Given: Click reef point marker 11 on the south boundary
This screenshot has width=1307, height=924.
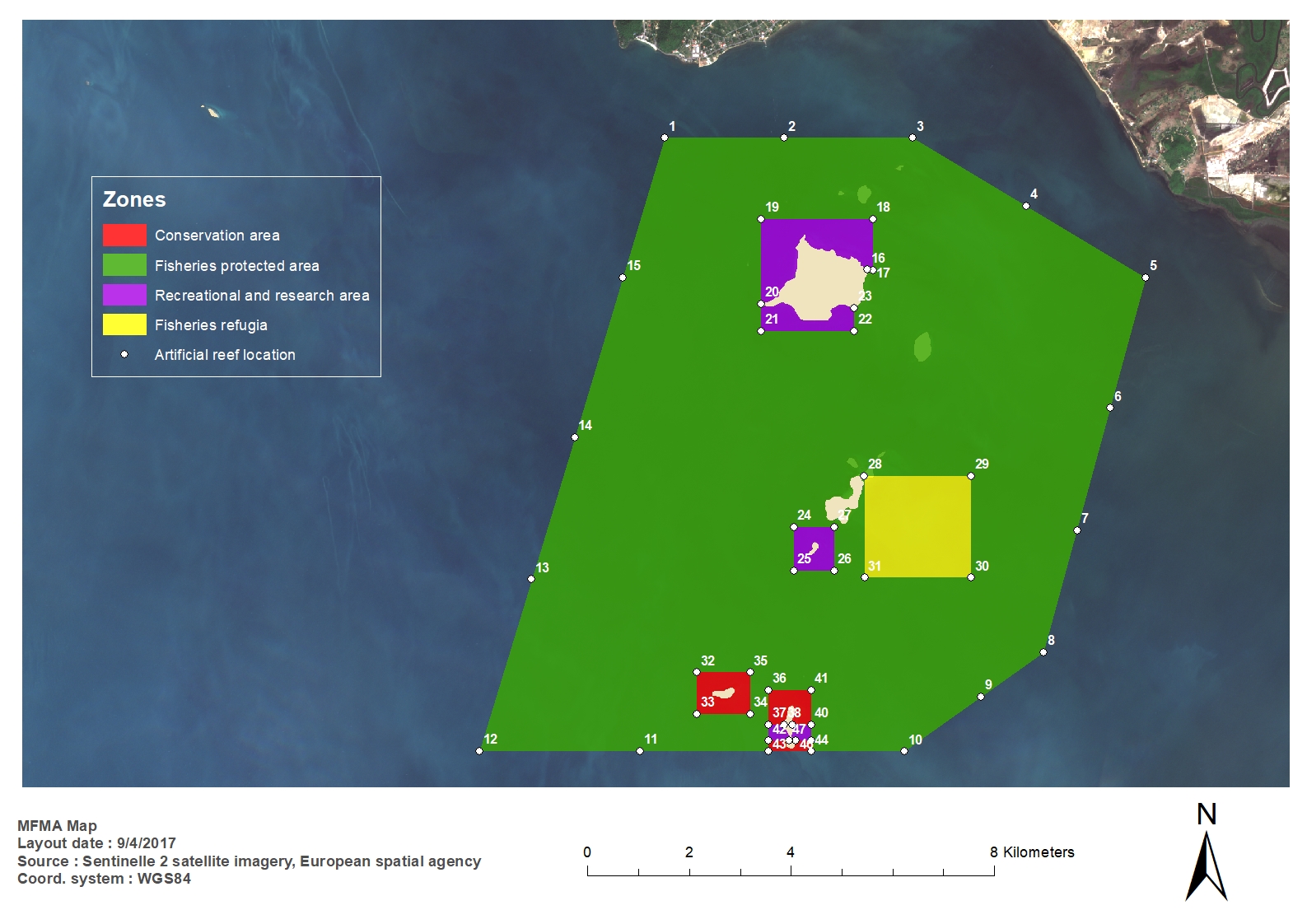Looking at the screenshot, I should pyautogui.click(x=640, y=751).
